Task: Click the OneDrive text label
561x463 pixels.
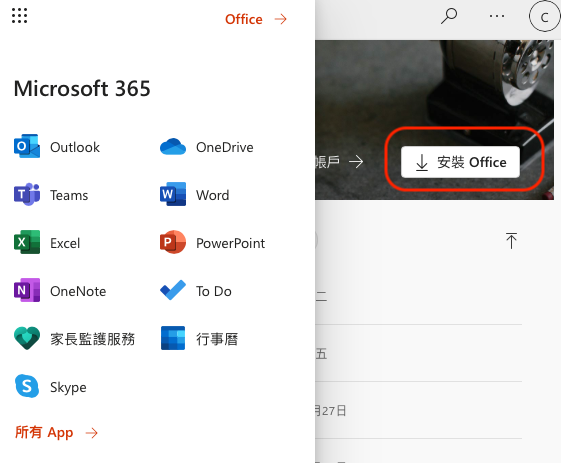Action: tap(225, 147)
